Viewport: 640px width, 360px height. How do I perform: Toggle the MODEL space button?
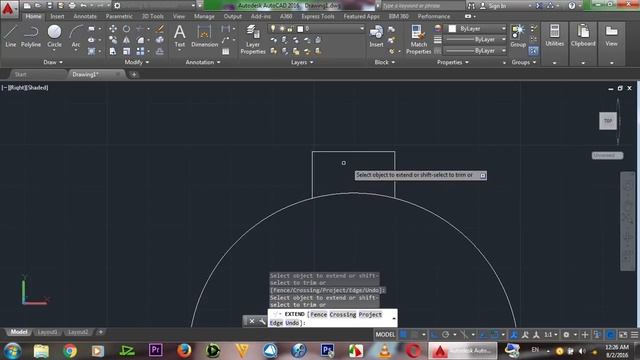(x=385, y=335)
